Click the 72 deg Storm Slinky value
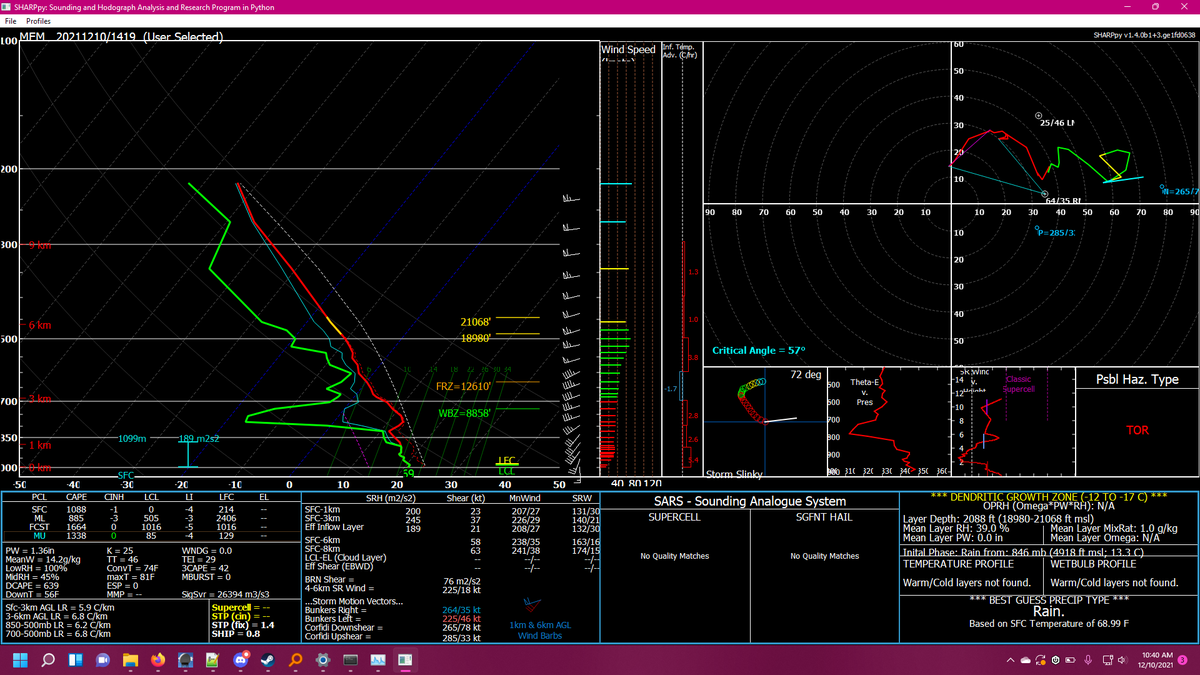The image size is (1200, 675). [805, 374]
